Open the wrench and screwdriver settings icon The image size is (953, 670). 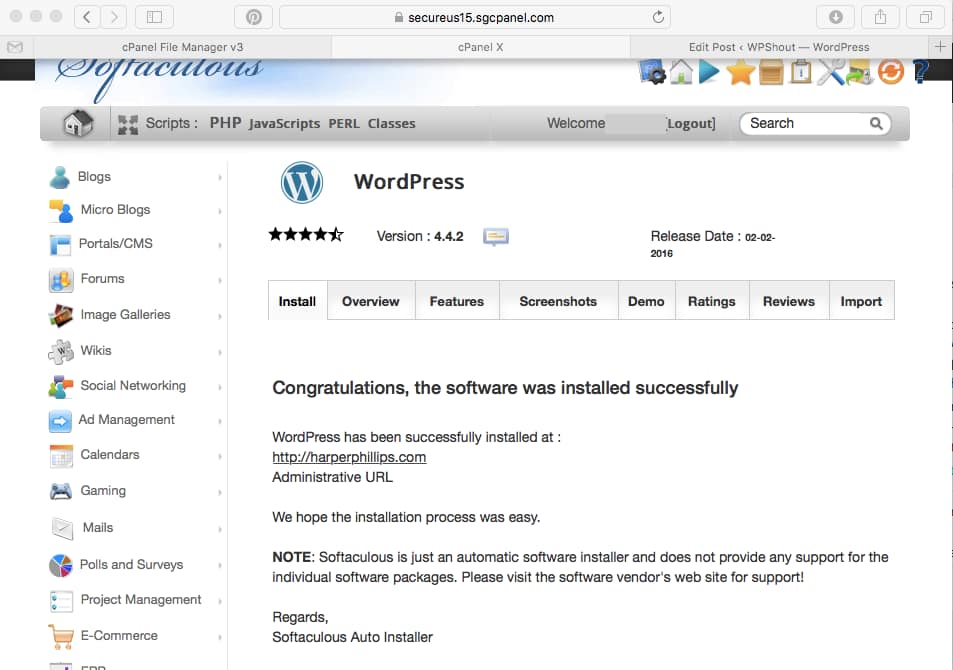click(x=830, y=72)
